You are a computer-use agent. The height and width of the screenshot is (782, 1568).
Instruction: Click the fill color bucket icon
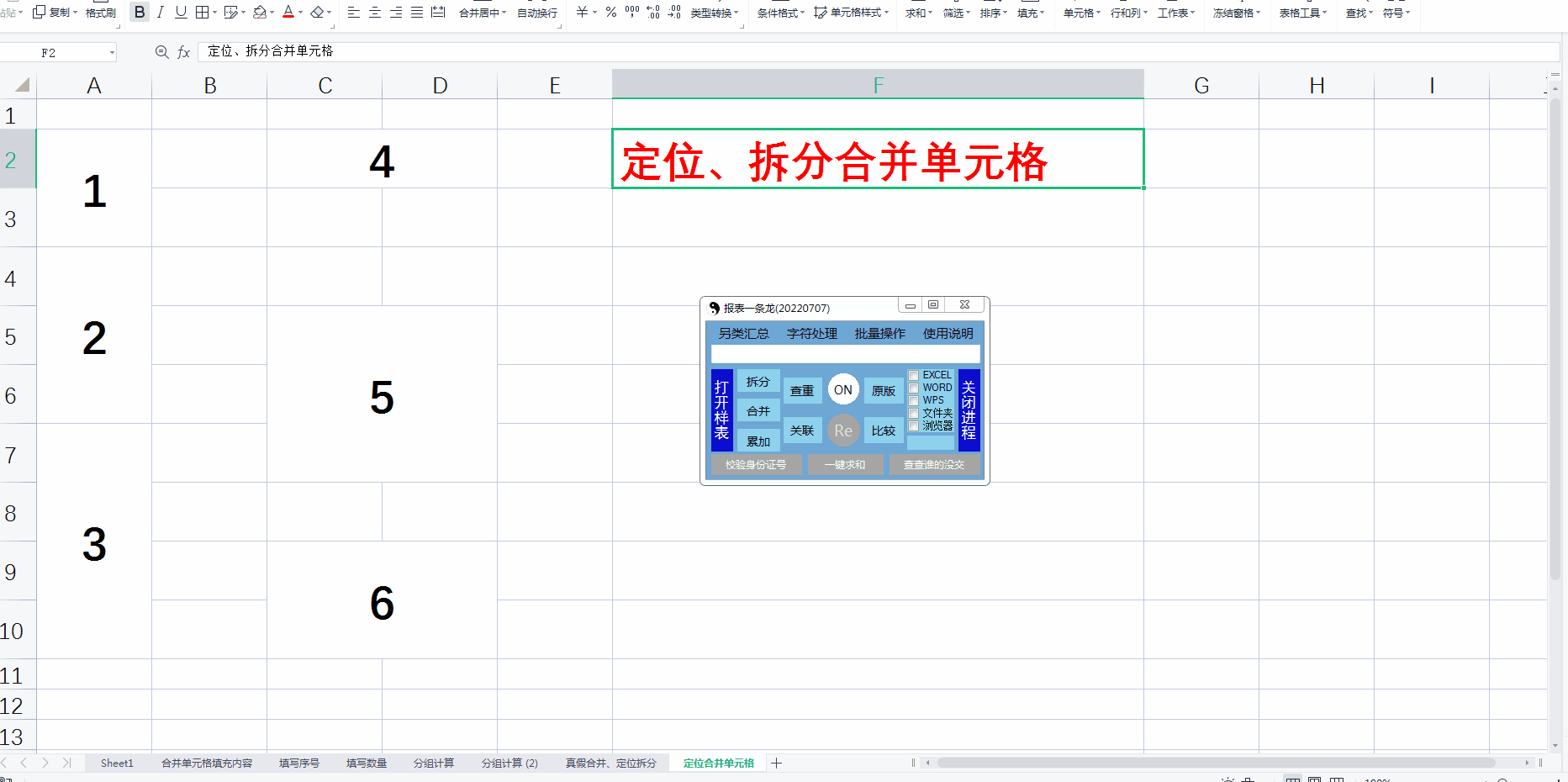pos(260,12)
